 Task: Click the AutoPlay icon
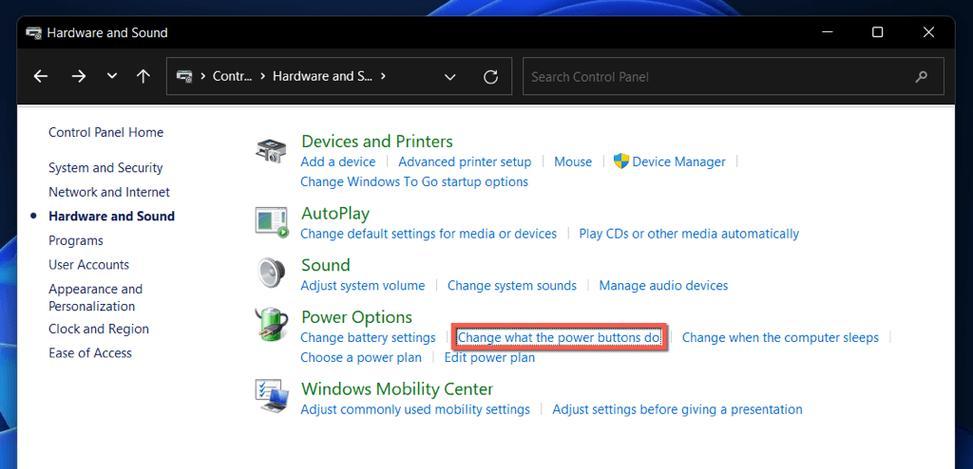(272, 223)
